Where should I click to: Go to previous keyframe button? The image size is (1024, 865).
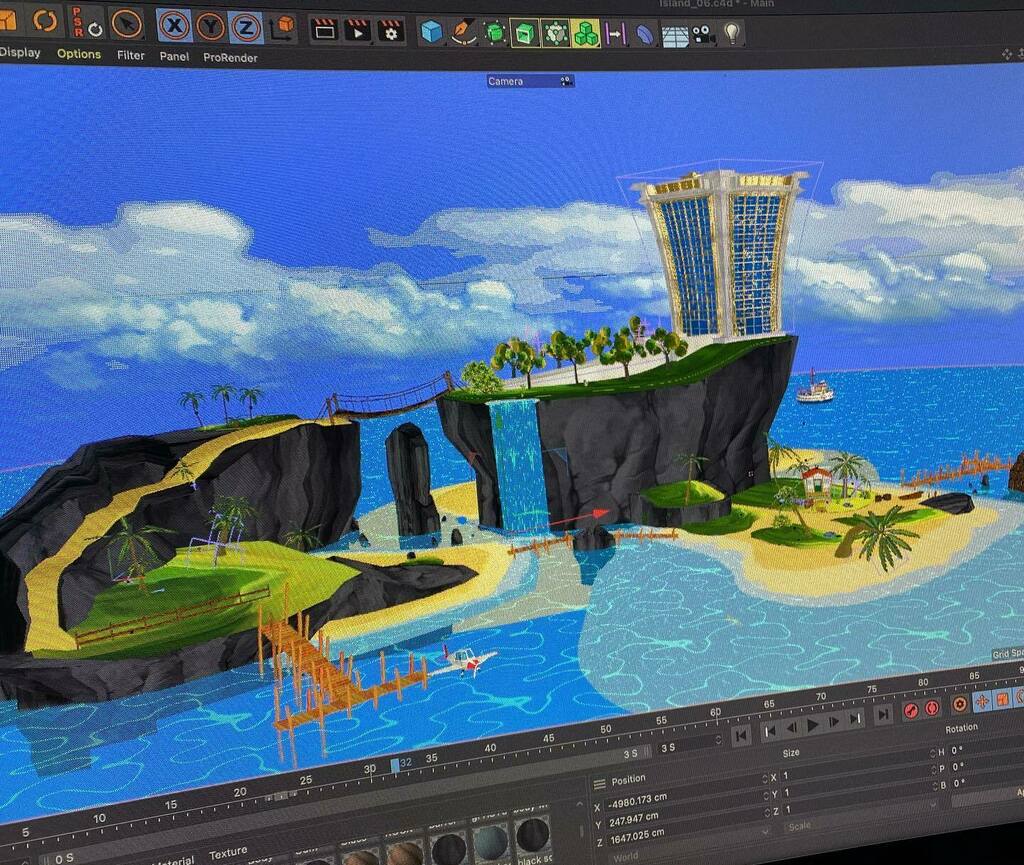coord(771,730)
